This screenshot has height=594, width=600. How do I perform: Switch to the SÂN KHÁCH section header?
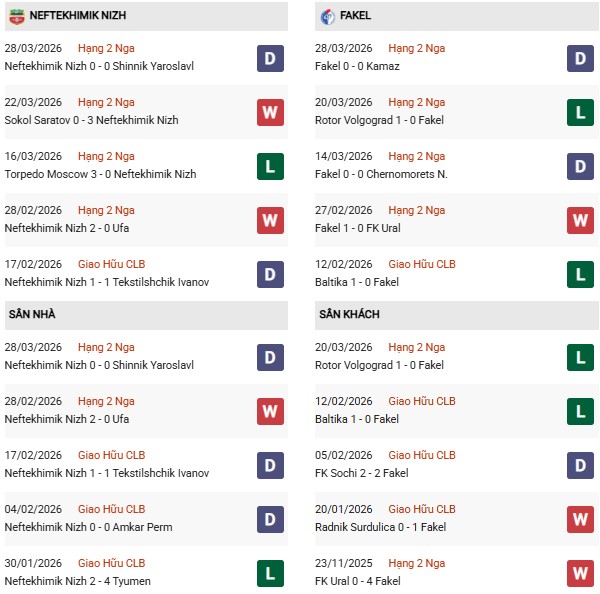click(351, 314)
